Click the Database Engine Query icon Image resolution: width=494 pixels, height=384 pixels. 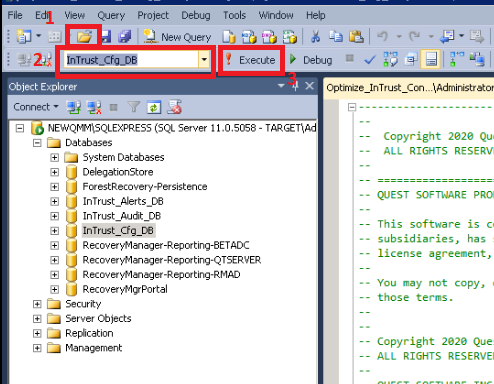229,37
